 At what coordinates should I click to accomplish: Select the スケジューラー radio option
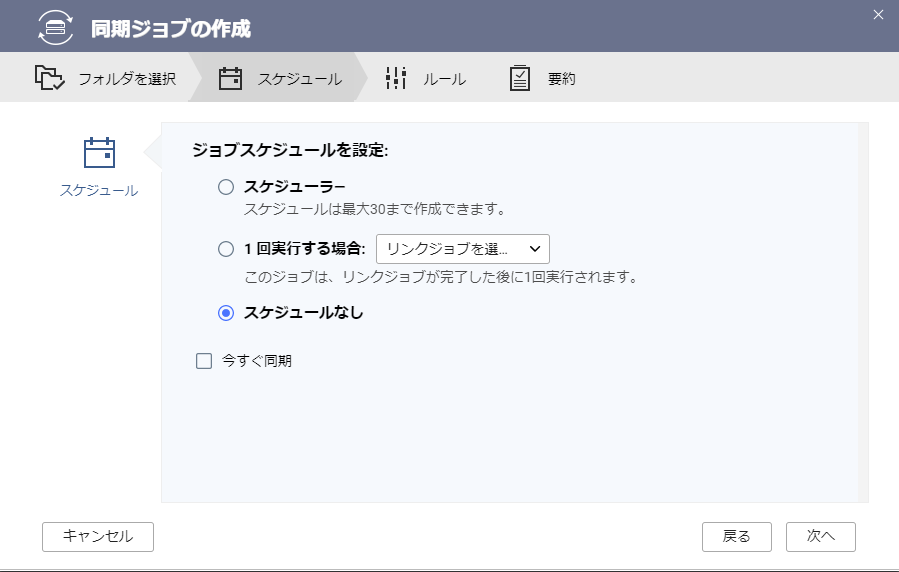(226, 187)
